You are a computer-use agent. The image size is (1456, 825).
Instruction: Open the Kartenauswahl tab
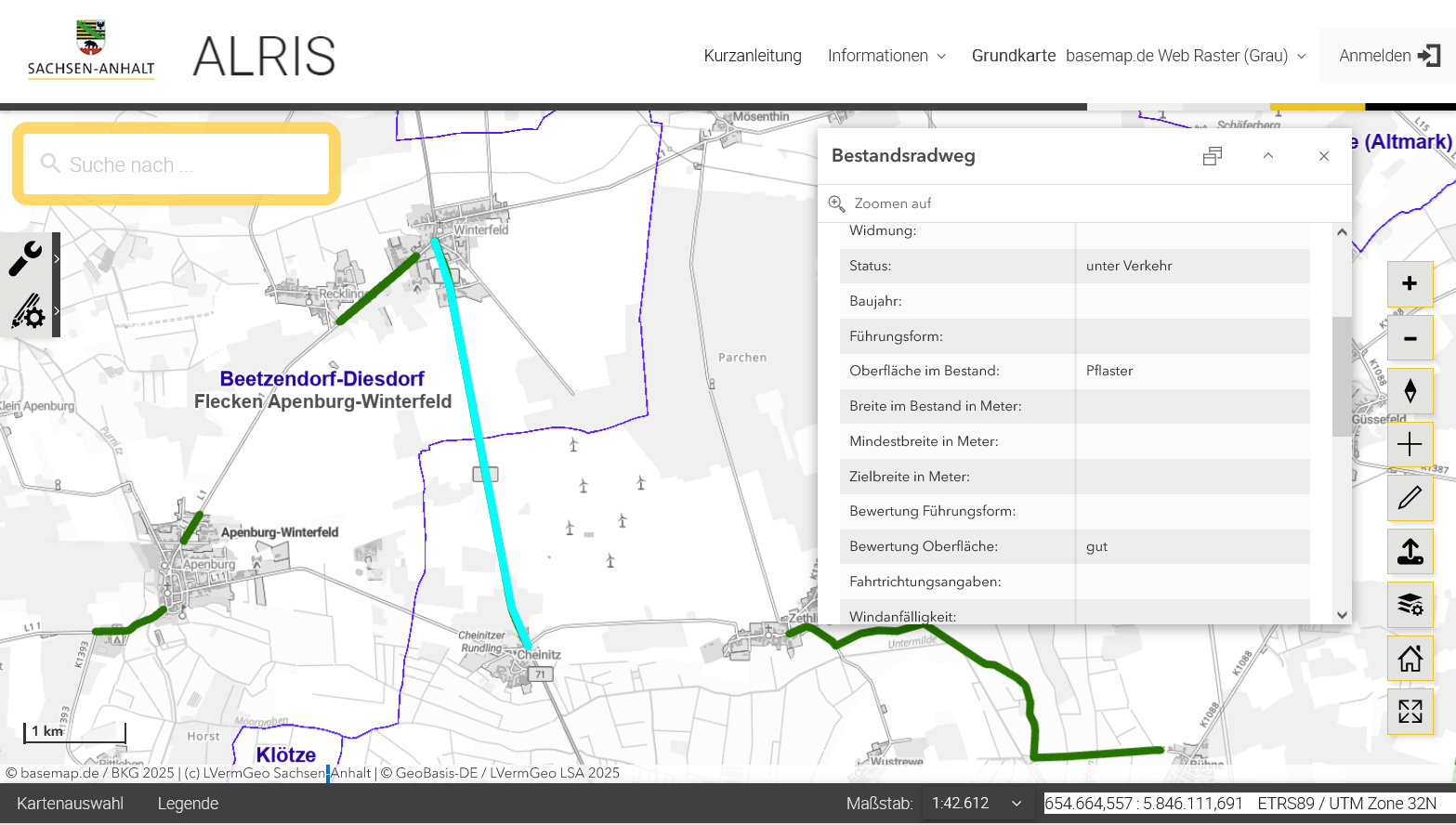70,804
